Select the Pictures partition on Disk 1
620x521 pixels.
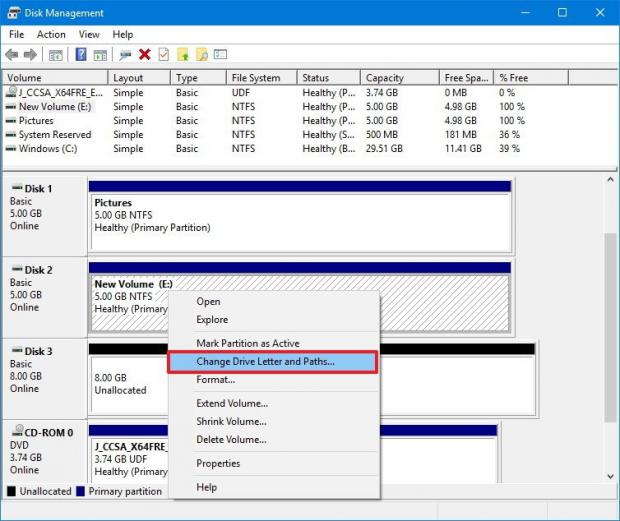pos(300,215)
